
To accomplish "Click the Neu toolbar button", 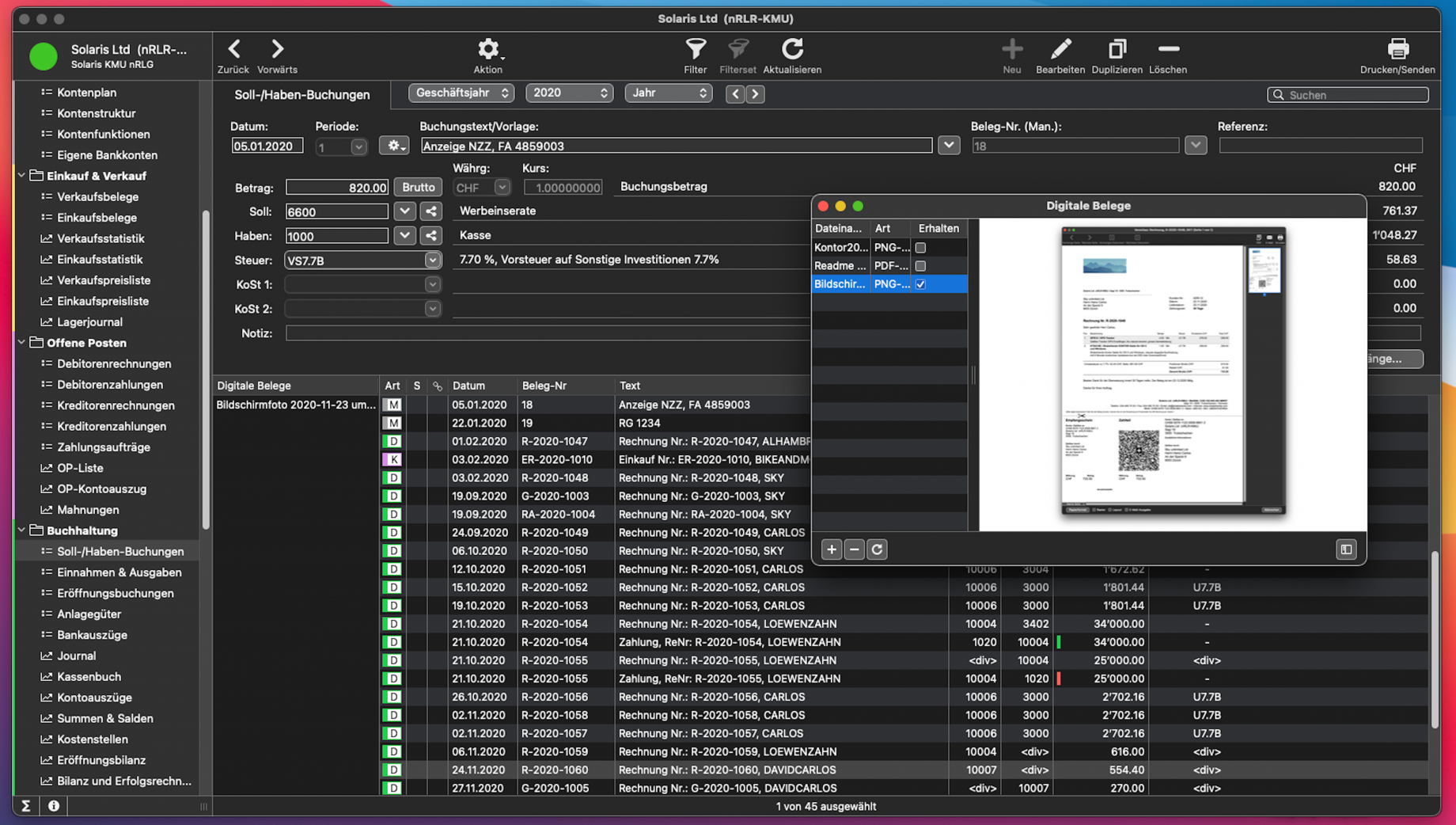I will (x=1011, y=50).
